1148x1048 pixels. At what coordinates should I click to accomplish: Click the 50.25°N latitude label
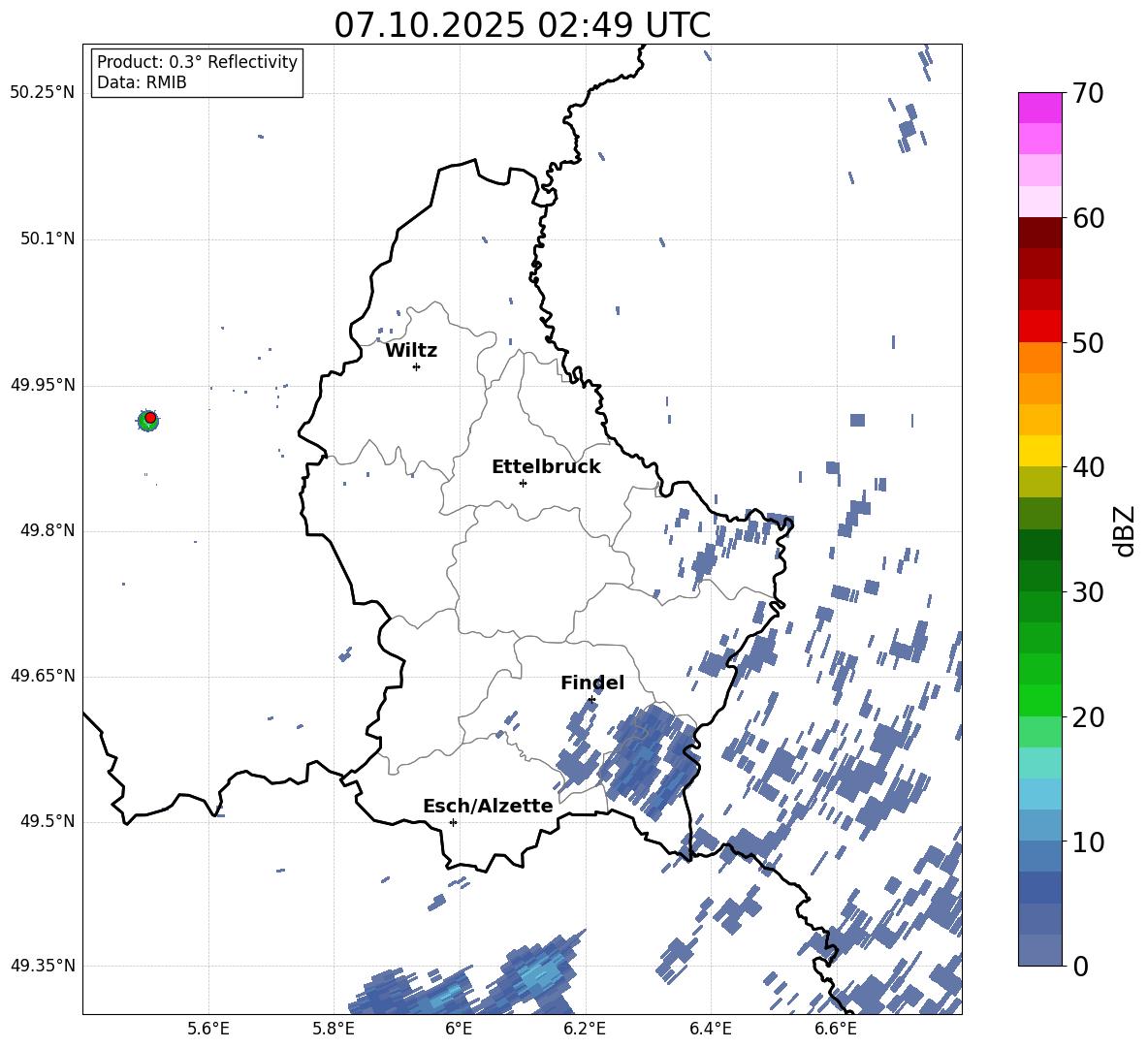click(x=42, y=93)
